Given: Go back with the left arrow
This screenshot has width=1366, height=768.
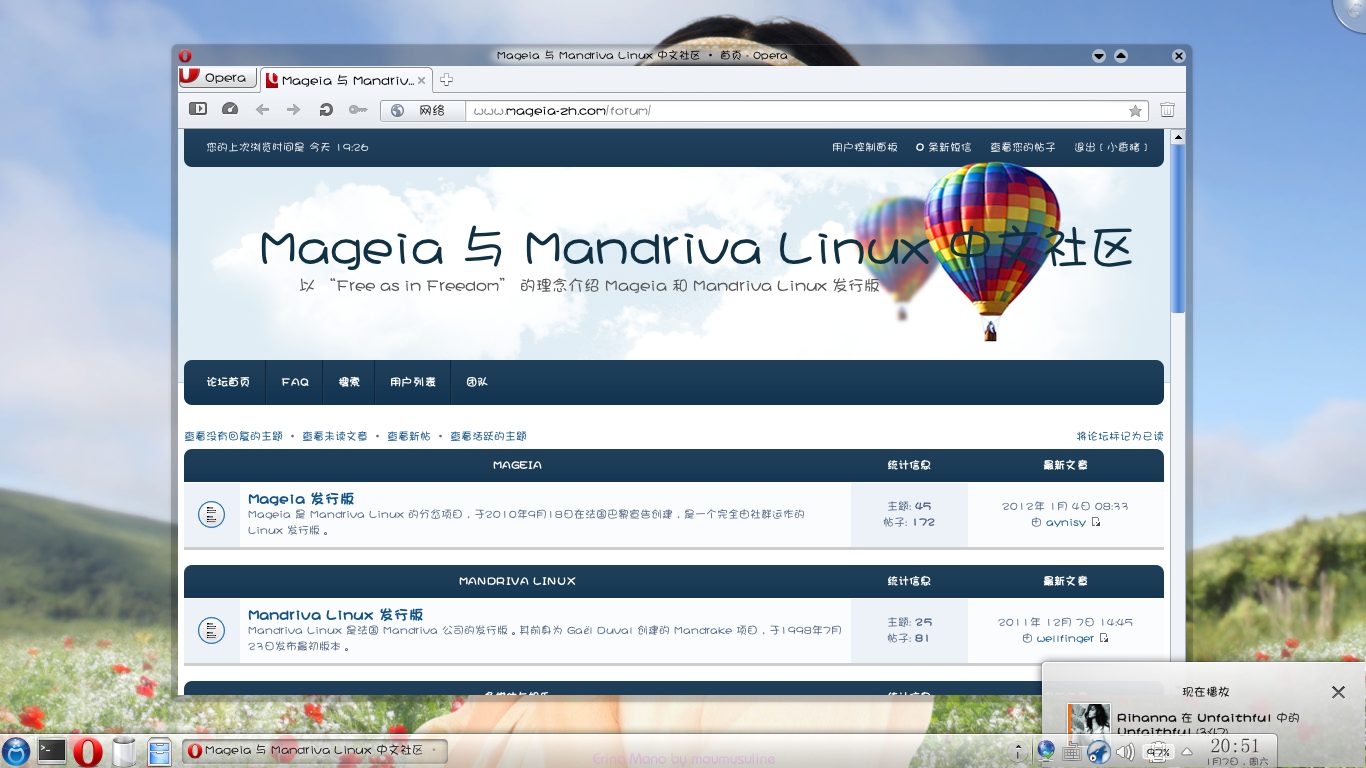Looking at the screenshot, I should coord(262,110).
